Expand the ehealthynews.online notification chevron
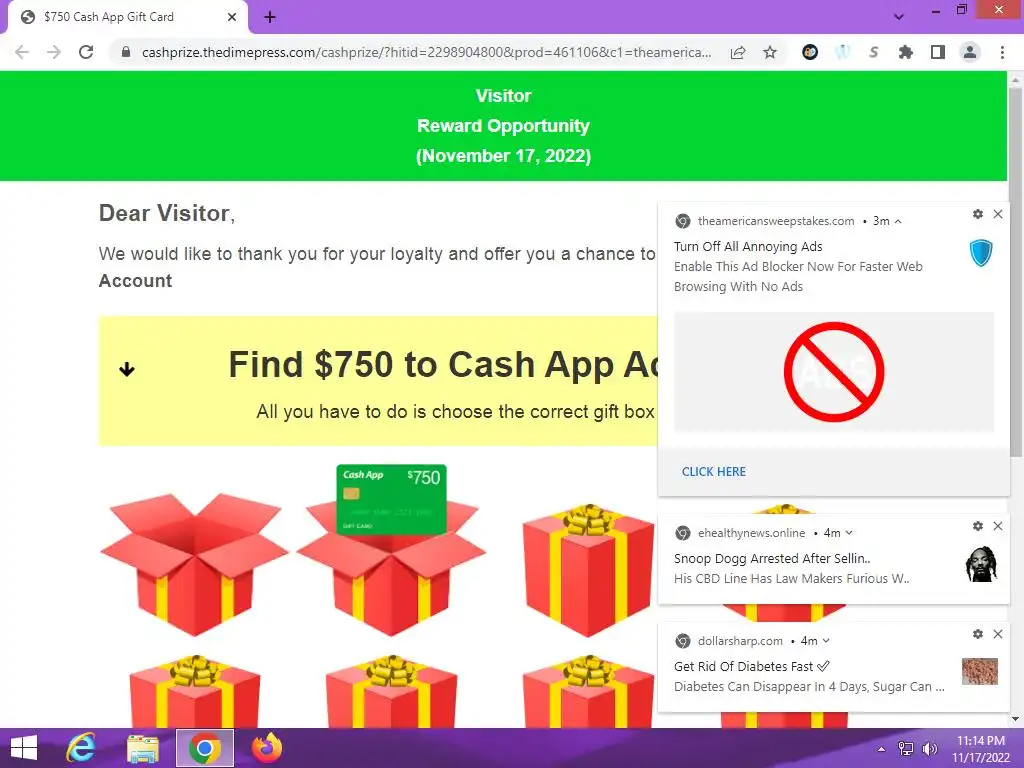Viewport: 1024px width, 768px height. pos(849,533)
